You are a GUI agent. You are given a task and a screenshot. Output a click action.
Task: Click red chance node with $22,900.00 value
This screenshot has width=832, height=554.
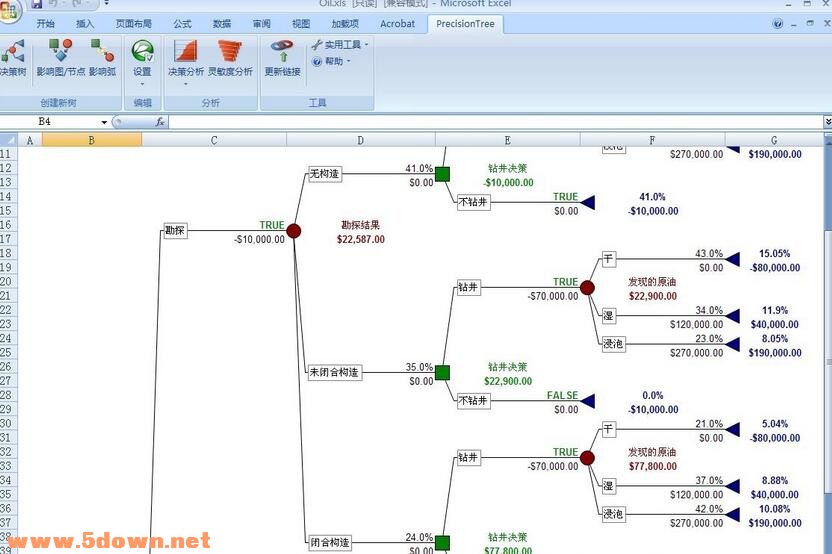point(587,288)
